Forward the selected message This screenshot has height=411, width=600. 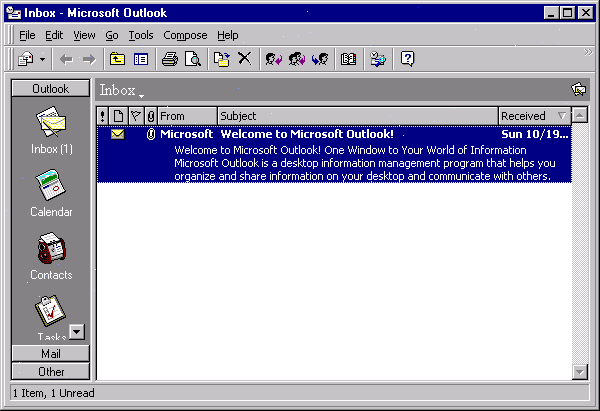[320, 59]
